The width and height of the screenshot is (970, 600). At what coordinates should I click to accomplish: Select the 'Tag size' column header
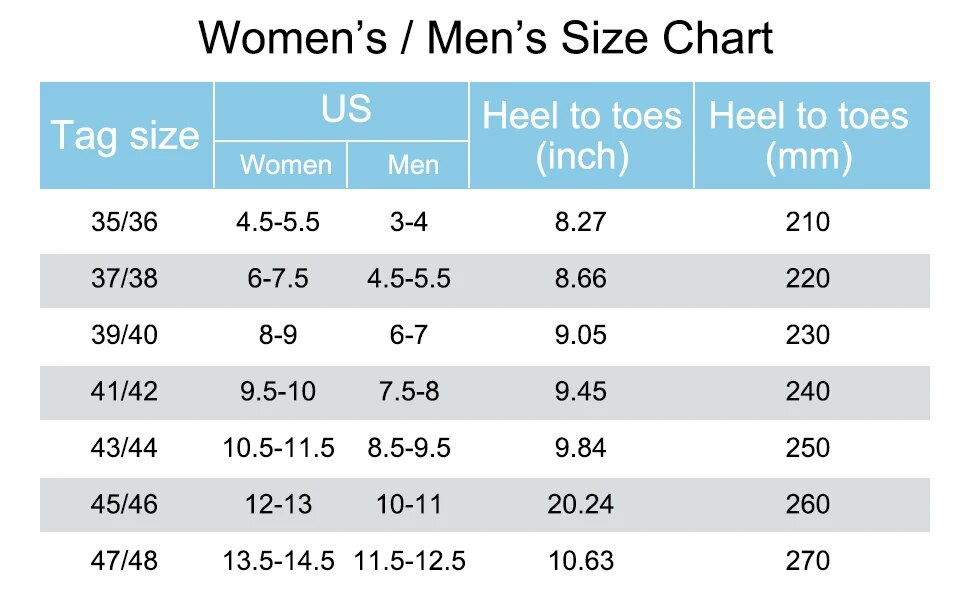click(x=126, y=135)
